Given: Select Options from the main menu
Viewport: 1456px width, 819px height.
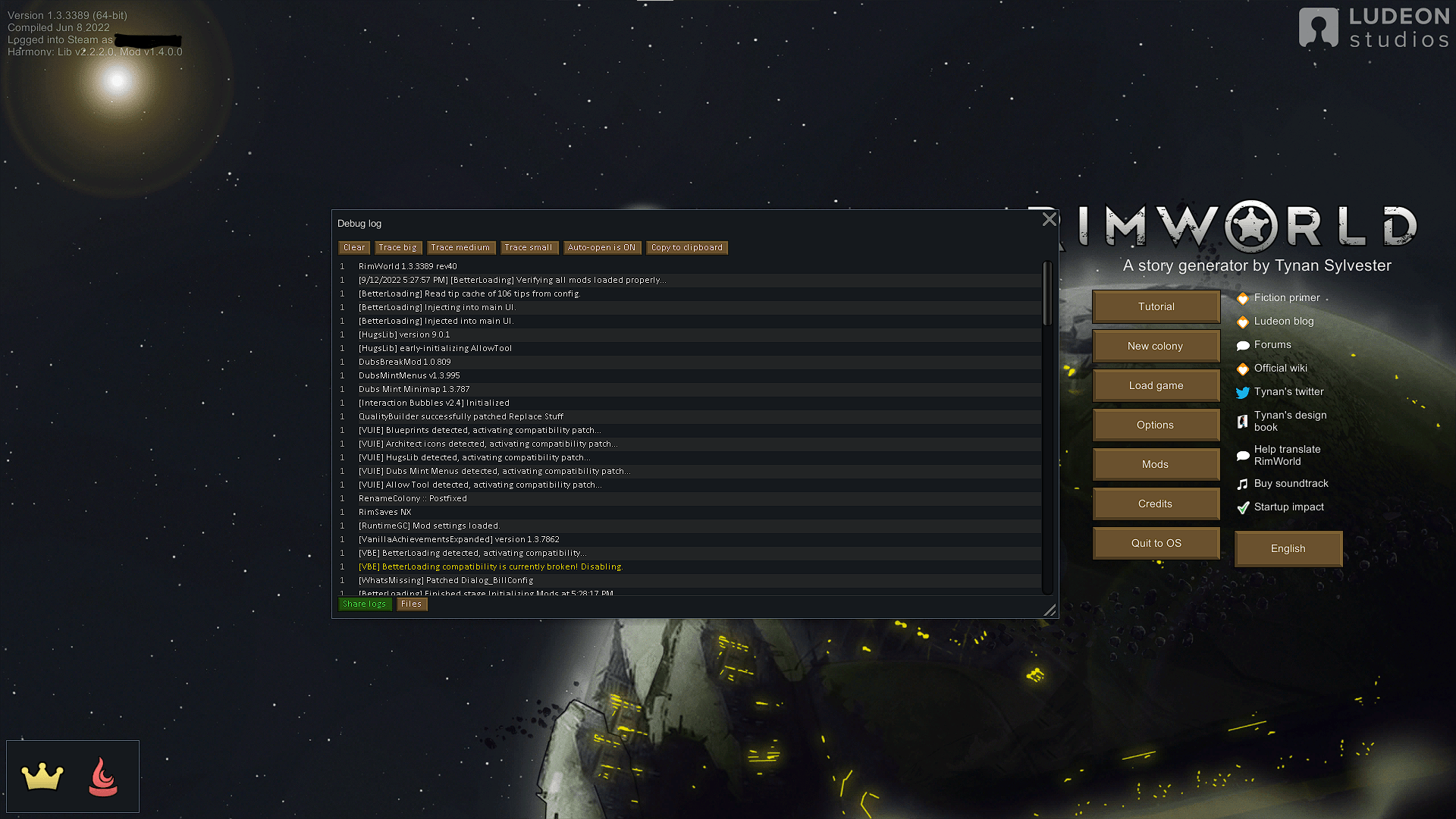Looking at the screenshot, I should [x=1156, y=425].
